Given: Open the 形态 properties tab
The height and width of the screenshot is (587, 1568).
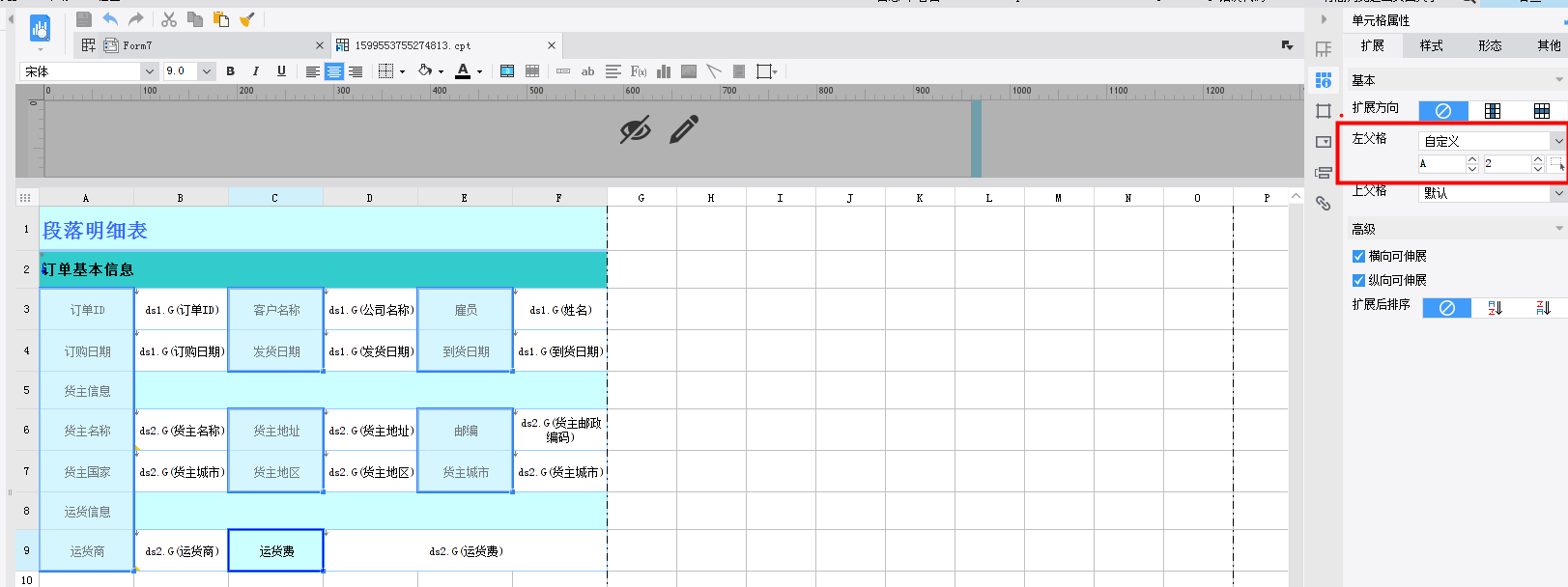Looking at the screenshot, I should pos(1490,45).
